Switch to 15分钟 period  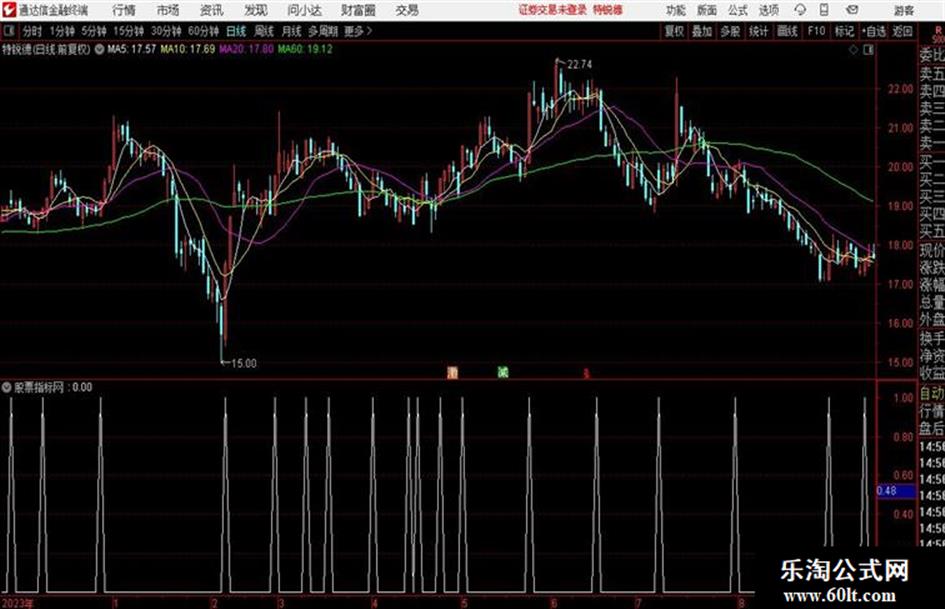click(x=128, y=31)
